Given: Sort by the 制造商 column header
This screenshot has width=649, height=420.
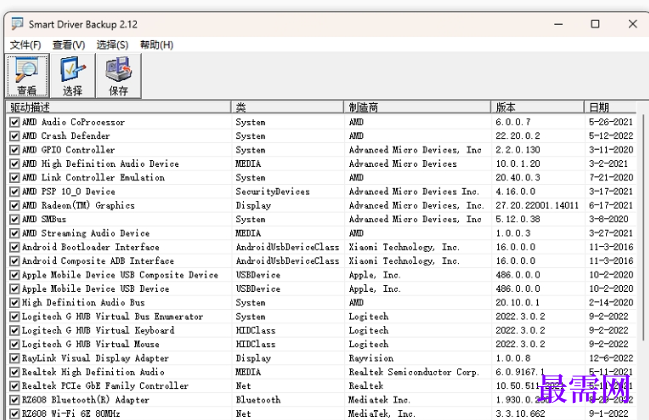Looking at the screenshot, I should click(417, 107).
